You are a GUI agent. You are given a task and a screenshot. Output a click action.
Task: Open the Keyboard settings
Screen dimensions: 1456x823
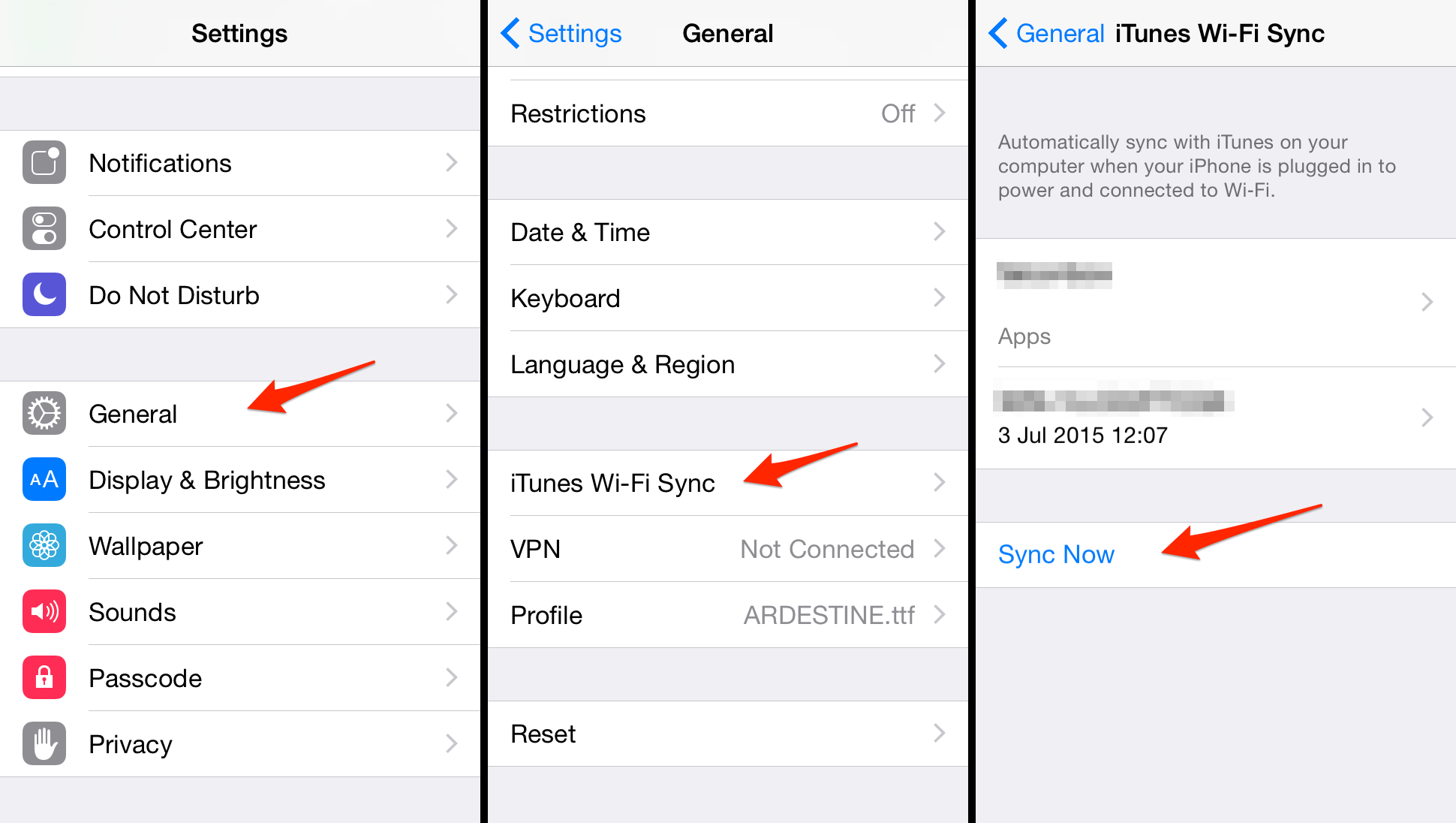click(x=728, y=298)
